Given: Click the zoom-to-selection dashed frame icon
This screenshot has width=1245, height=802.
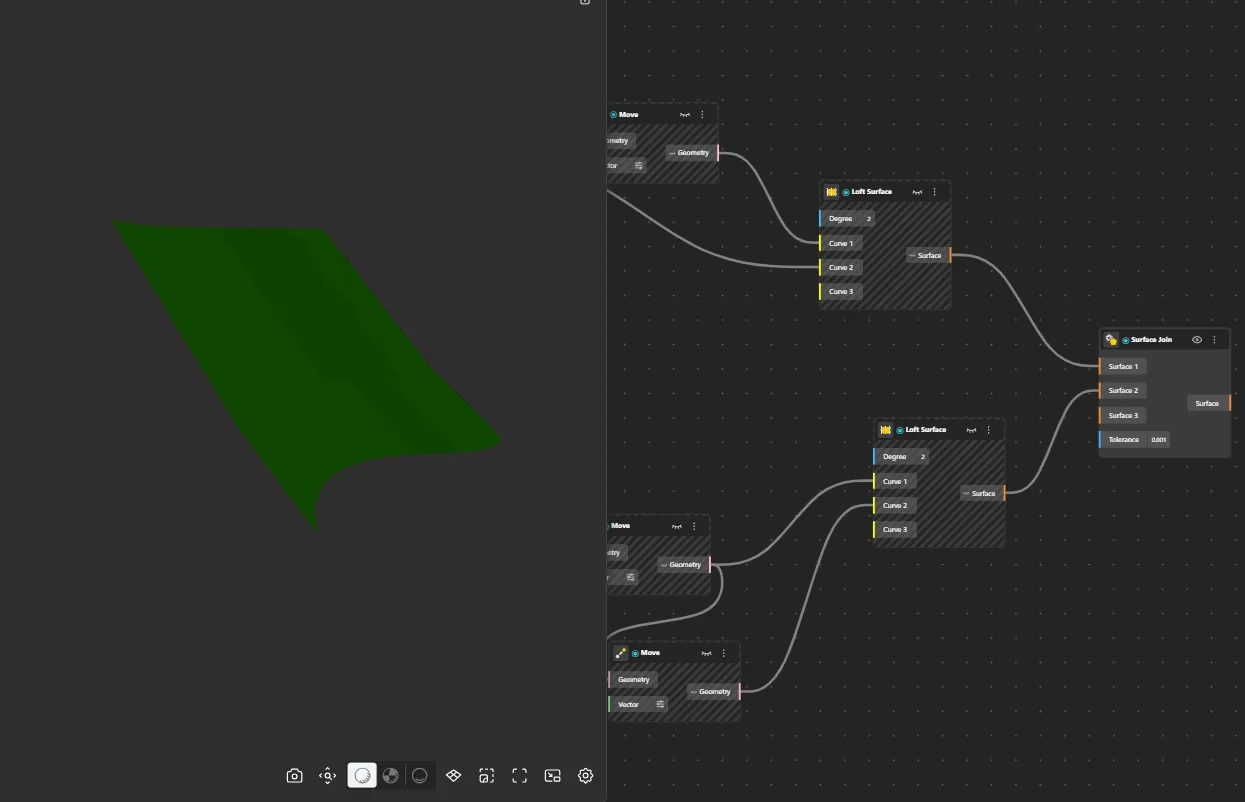Looking at the screenshot, I should pos(486,776).
